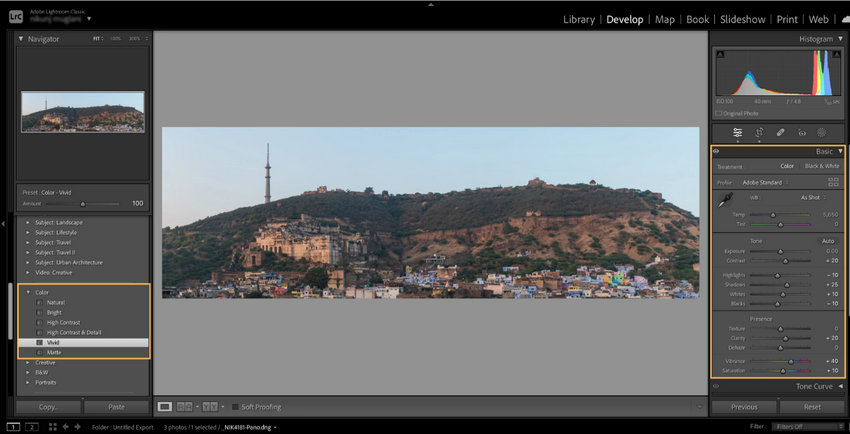Select the Masking tool icon
The height and width of the screenshot is (434, 850).
point(821,132)
